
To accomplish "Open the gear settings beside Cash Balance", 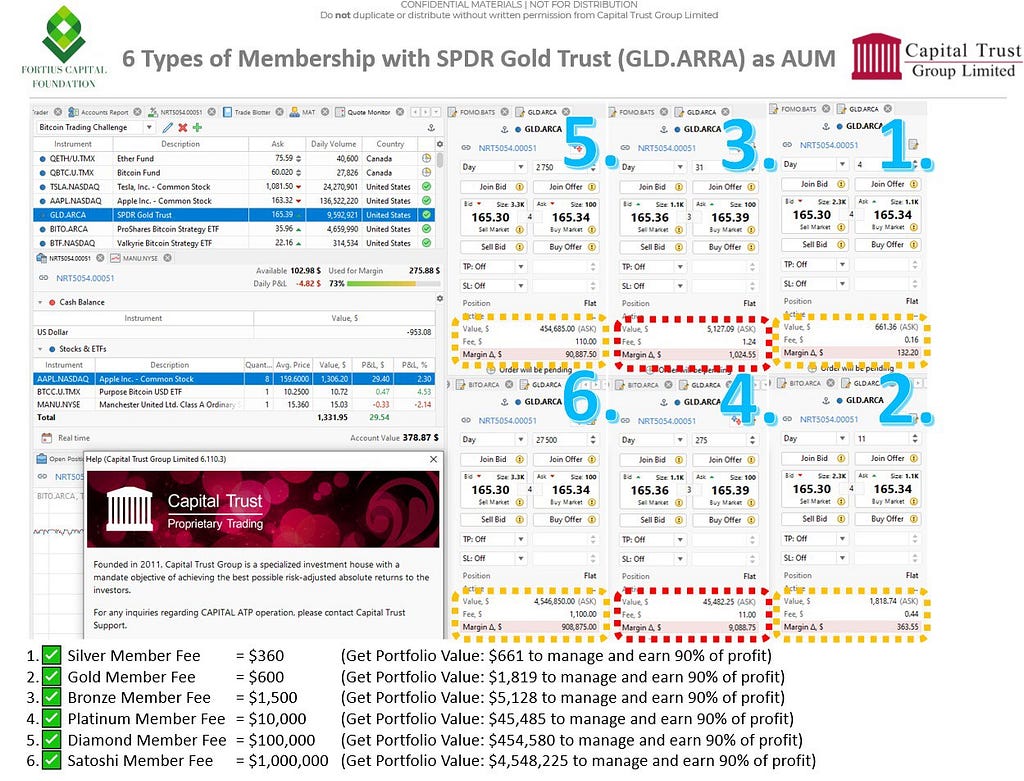I will (440, 298).
